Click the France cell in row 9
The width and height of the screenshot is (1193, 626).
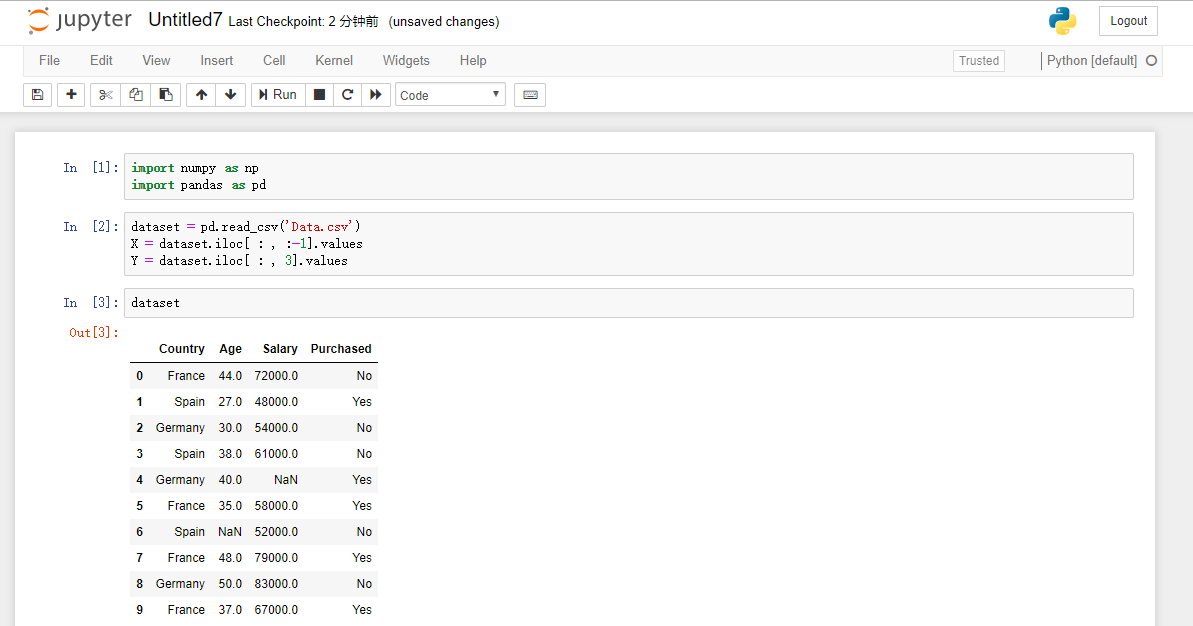tap(186, 609)
